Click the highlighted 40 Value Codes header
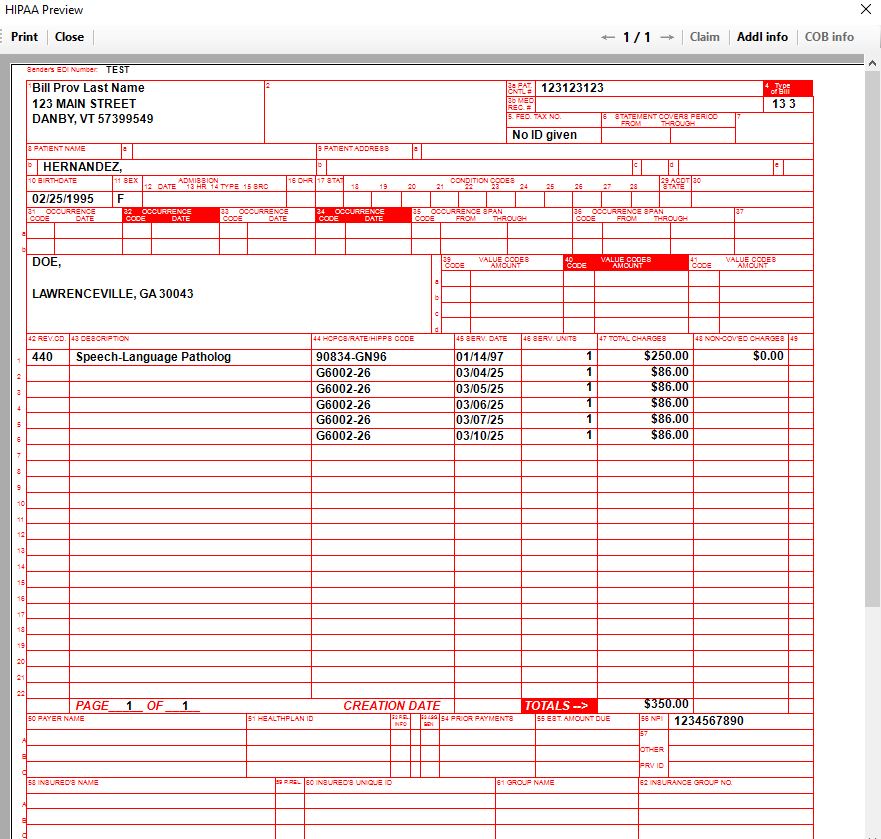 (626, 262)
